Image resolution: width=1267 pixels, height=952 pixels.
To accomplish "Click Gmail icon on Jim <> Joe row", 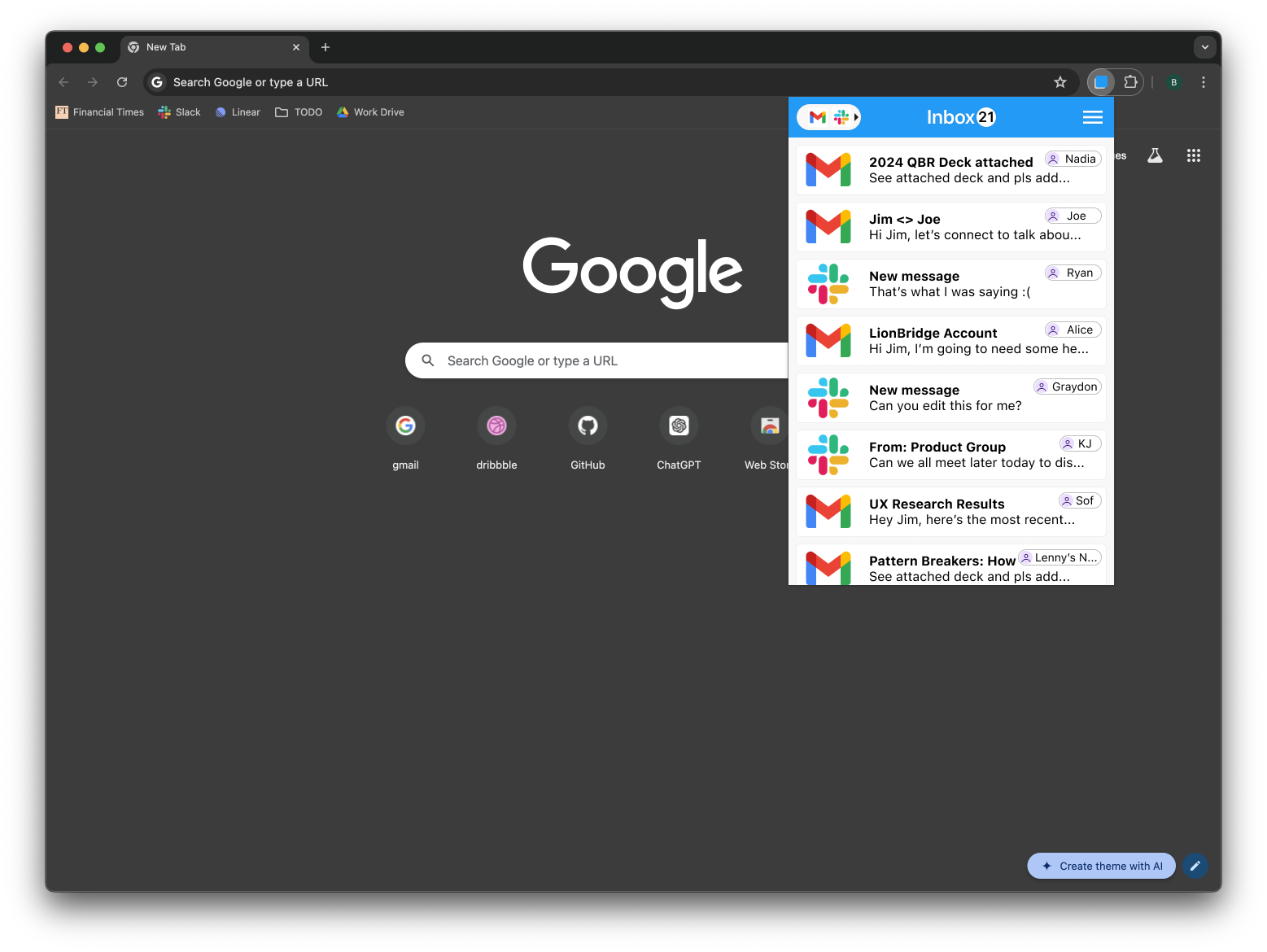I will (x=828, y=227).
